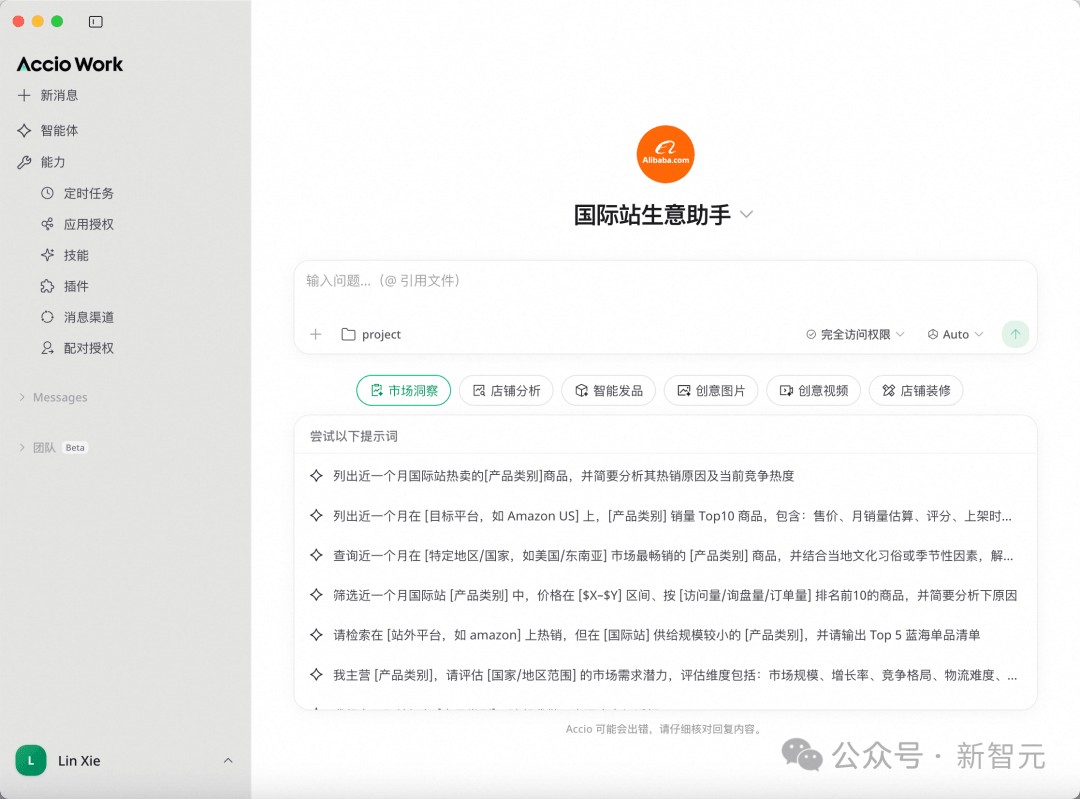Switch to the 创意视频 tab

pyautogui.click(x=813, y=390)
